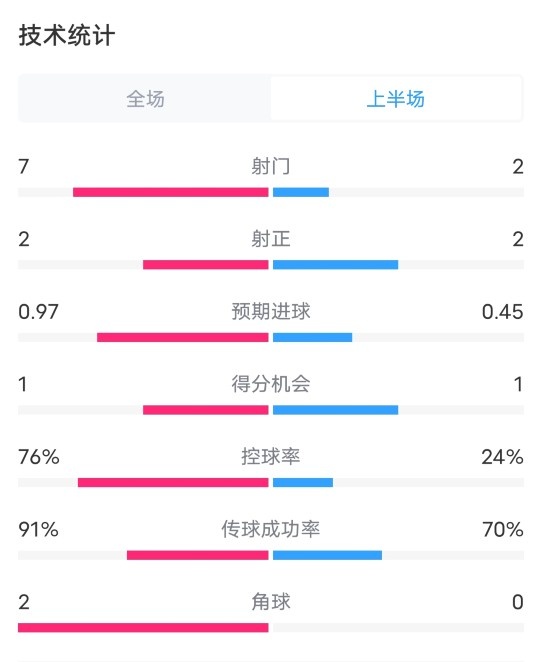The image size is (539, 662).
Task: Tap the 0.97 expected goals value
Action: [38, 312]
